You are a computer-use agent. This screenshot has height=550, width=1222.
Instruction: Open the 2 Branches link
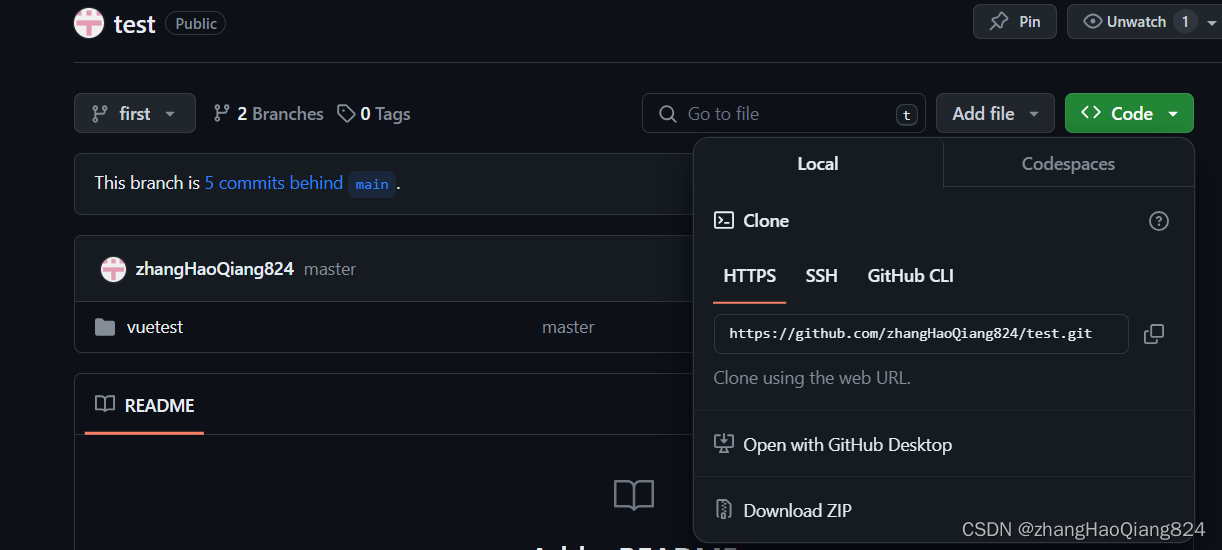pos(269,114)
